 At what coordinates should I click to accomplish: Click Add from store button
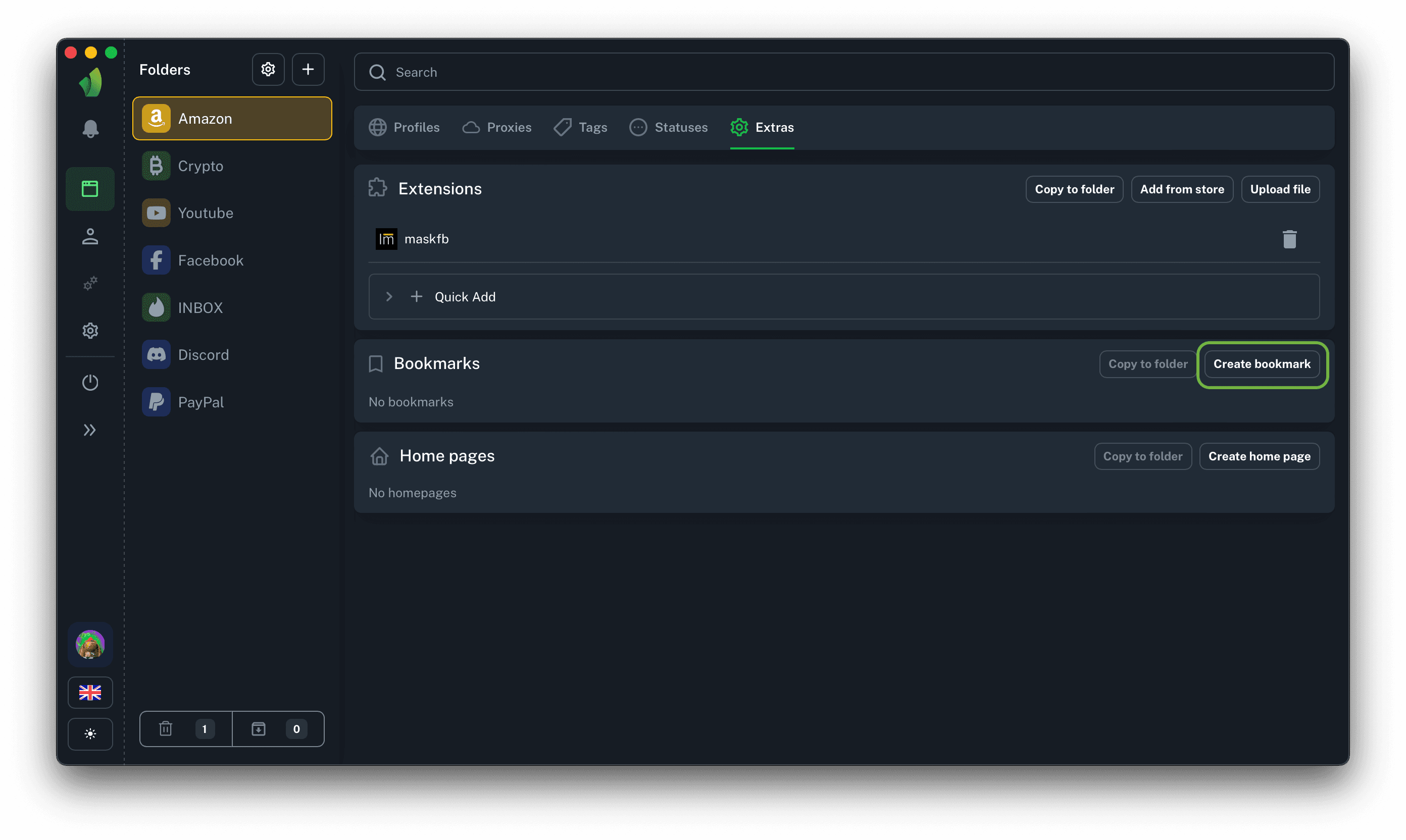click(1182, 189)
